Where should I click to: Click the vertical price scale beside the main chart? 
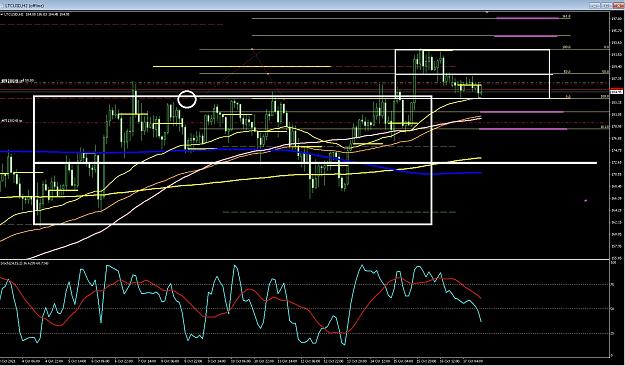point(617,136)
